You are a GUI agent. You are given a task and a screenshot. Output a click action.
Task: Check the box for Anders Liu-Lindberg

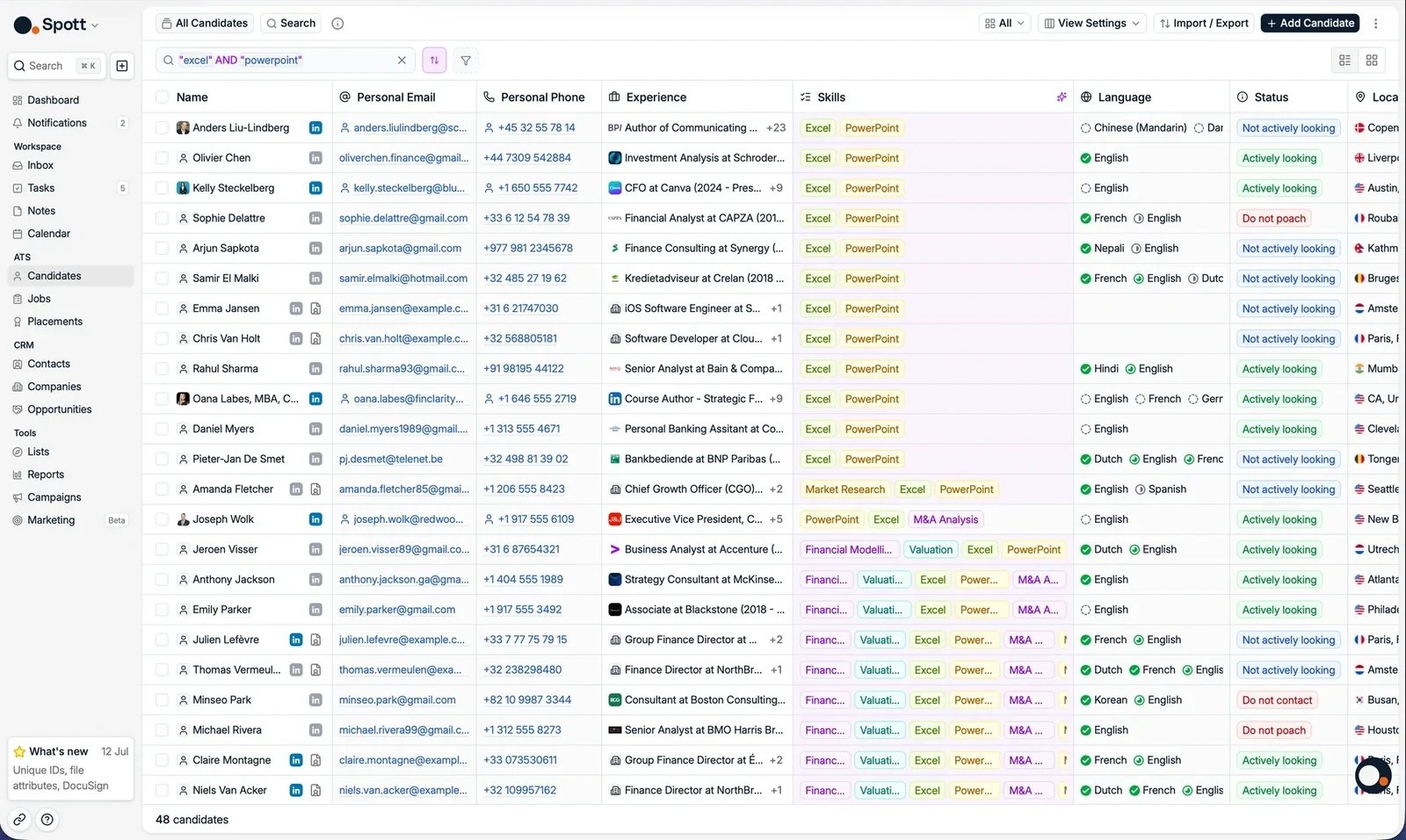162,128
